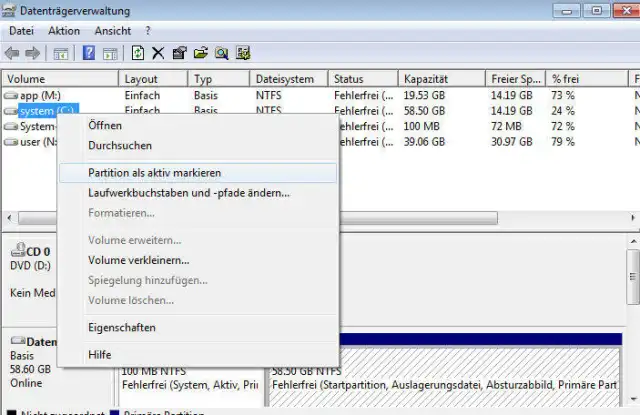Click the Forward arrow toolbar icon
The width and height of the screenshot is (640, 415).
point(33,53)
